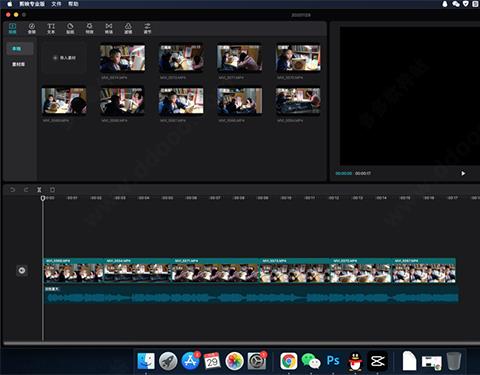Select 素材库 (Material library) in the sidebar
This screenshot has height=375, width=480.
(19, 64)
